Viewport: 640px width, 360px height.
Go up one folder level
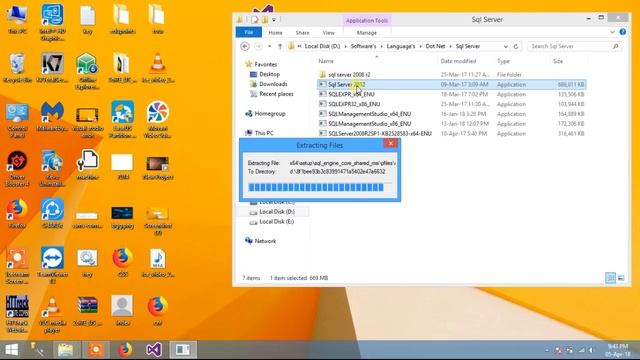pos(280,47)
